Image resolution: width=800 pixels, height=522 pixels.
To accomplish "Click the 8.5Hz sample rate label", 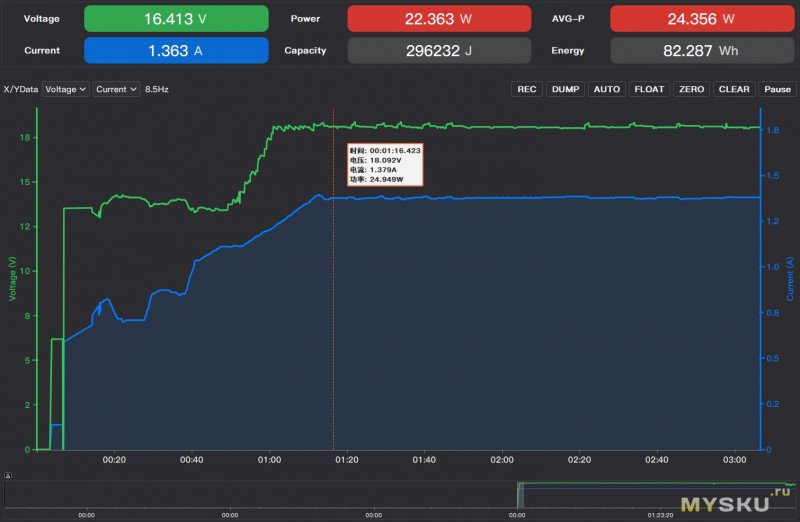I will pos(157,89).
